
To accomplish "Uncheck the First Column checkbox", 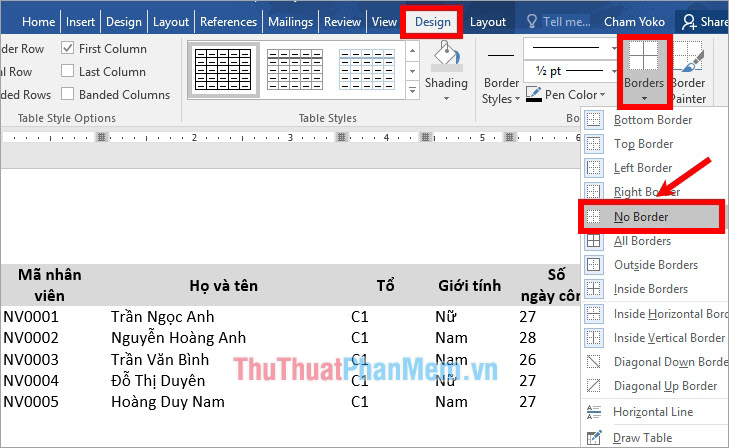I will tap(68, 48).
